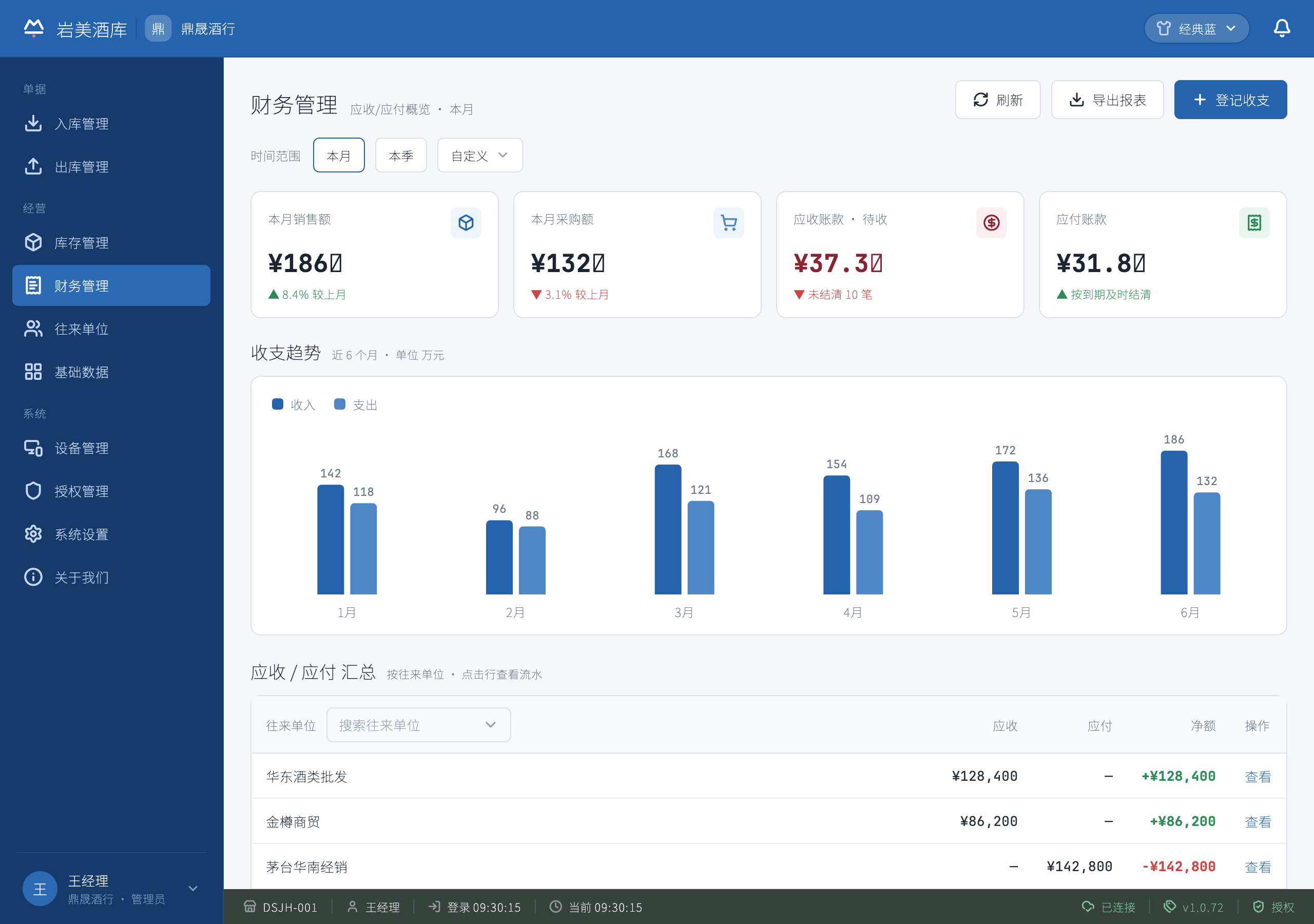
Task: Open 基础数据 in the sidebar
Action: coord(111,372)
